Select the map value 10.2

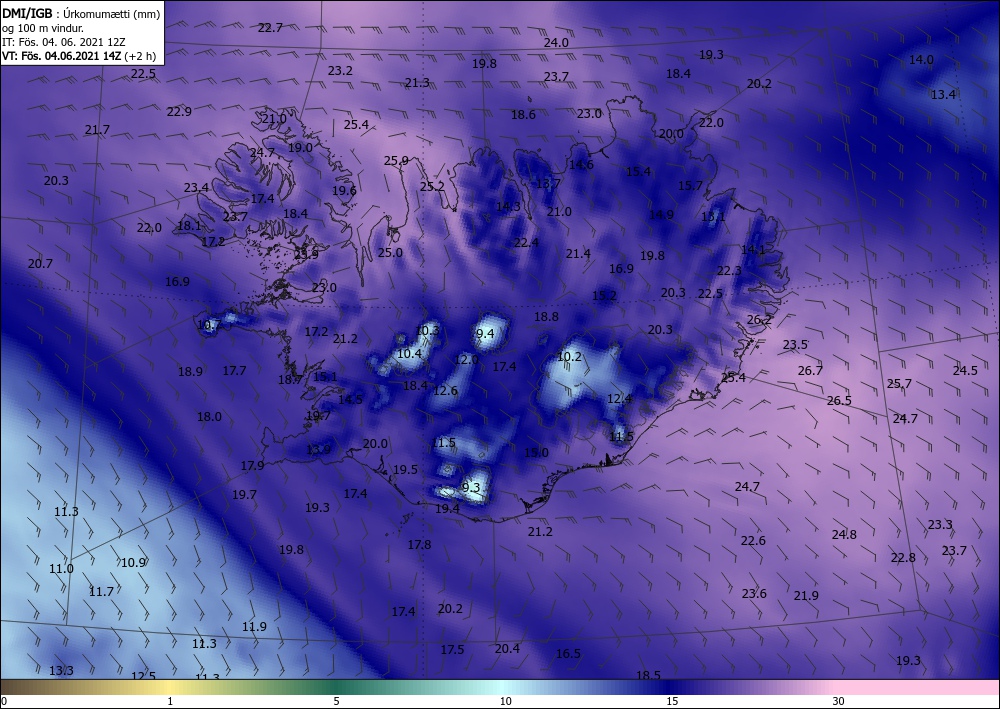569,357
